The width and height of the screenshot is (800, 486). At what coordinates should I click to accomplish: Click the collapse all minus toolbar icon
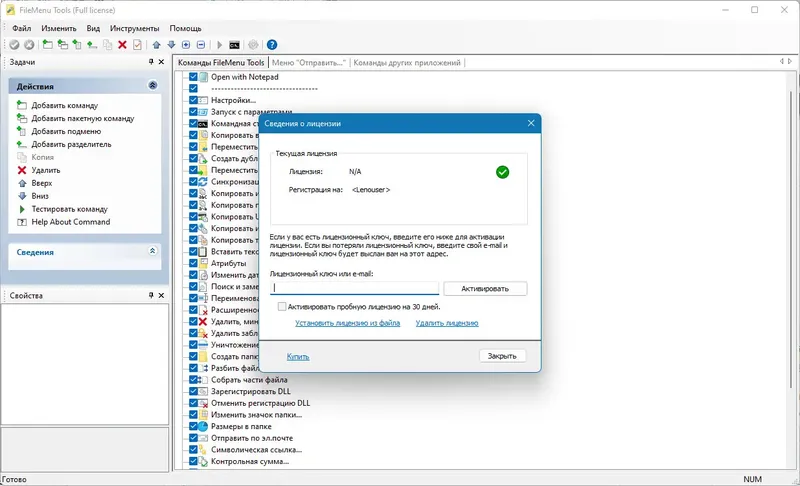[201, 45]
